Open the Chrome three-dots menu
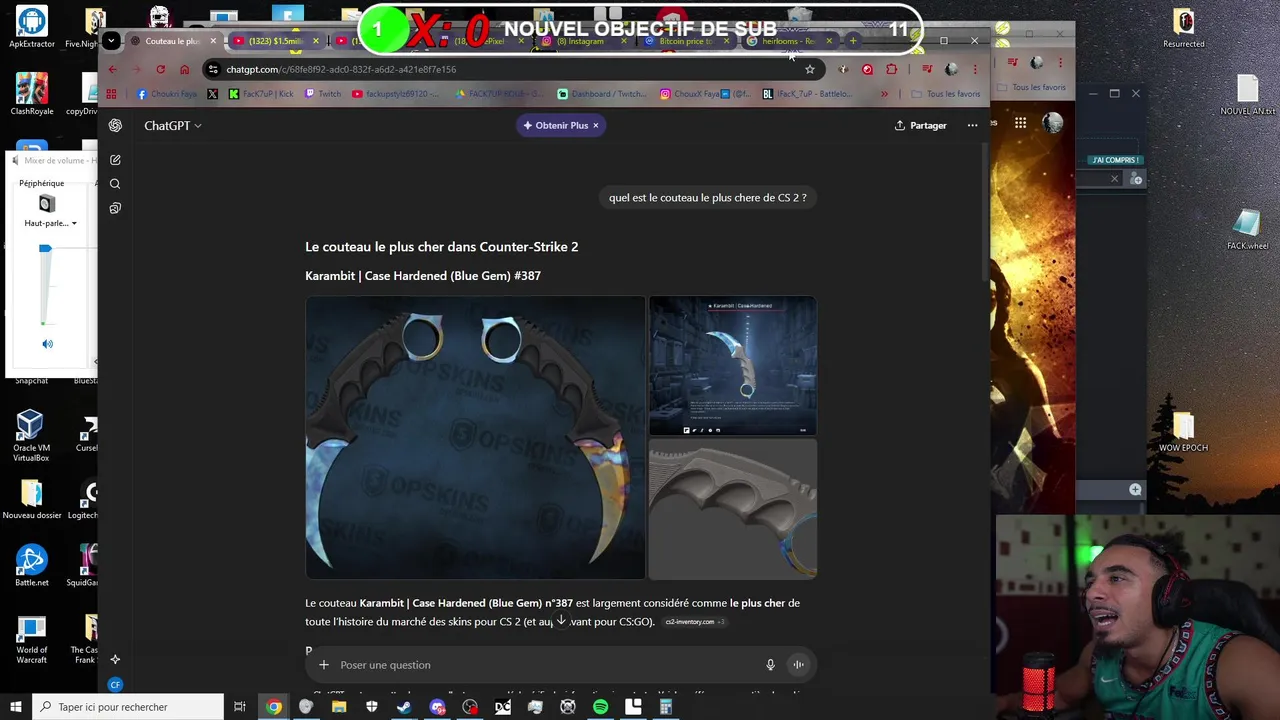 click(x=975, y=69)
